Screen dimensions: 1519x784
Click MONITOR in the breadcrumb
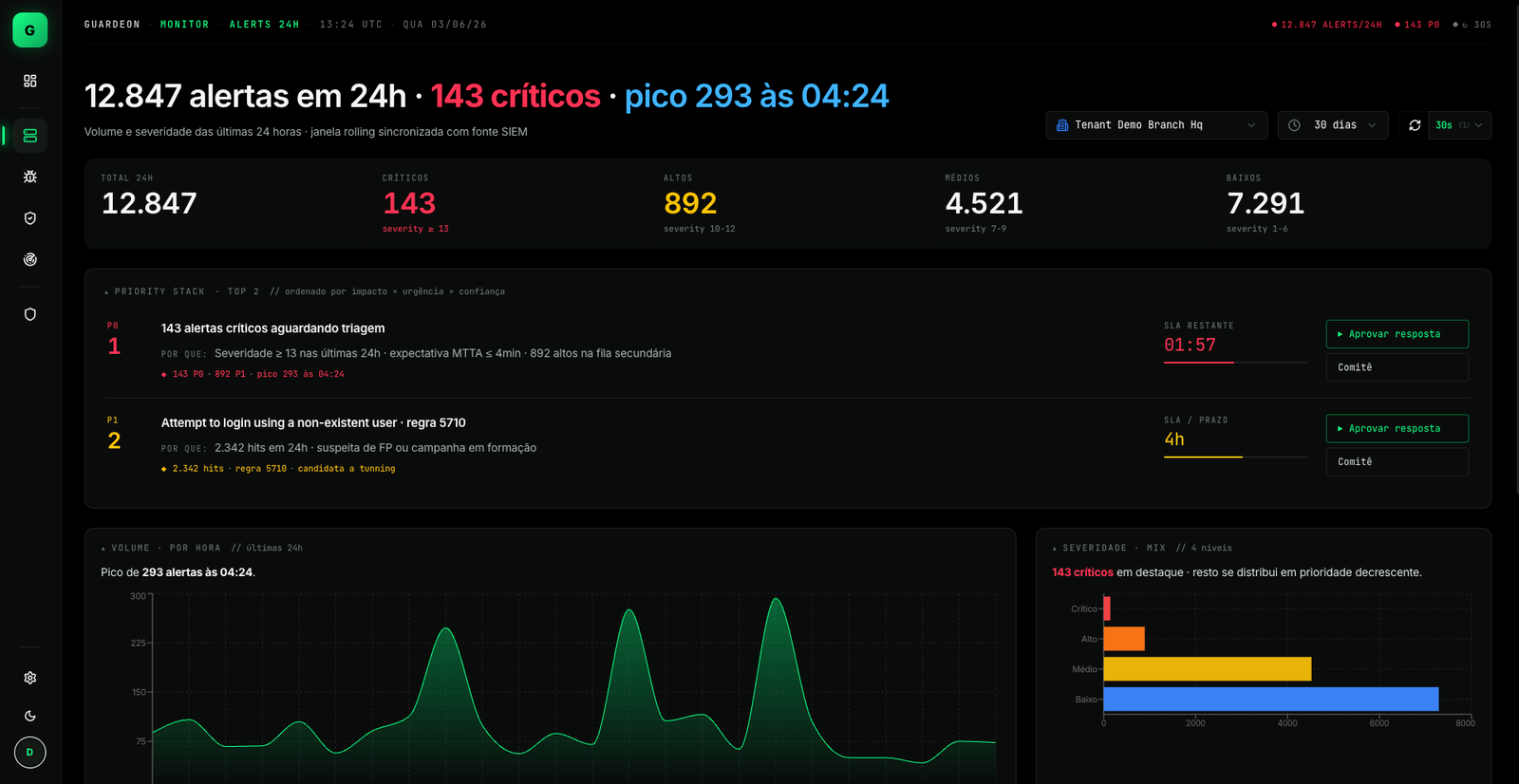[184, 25]
